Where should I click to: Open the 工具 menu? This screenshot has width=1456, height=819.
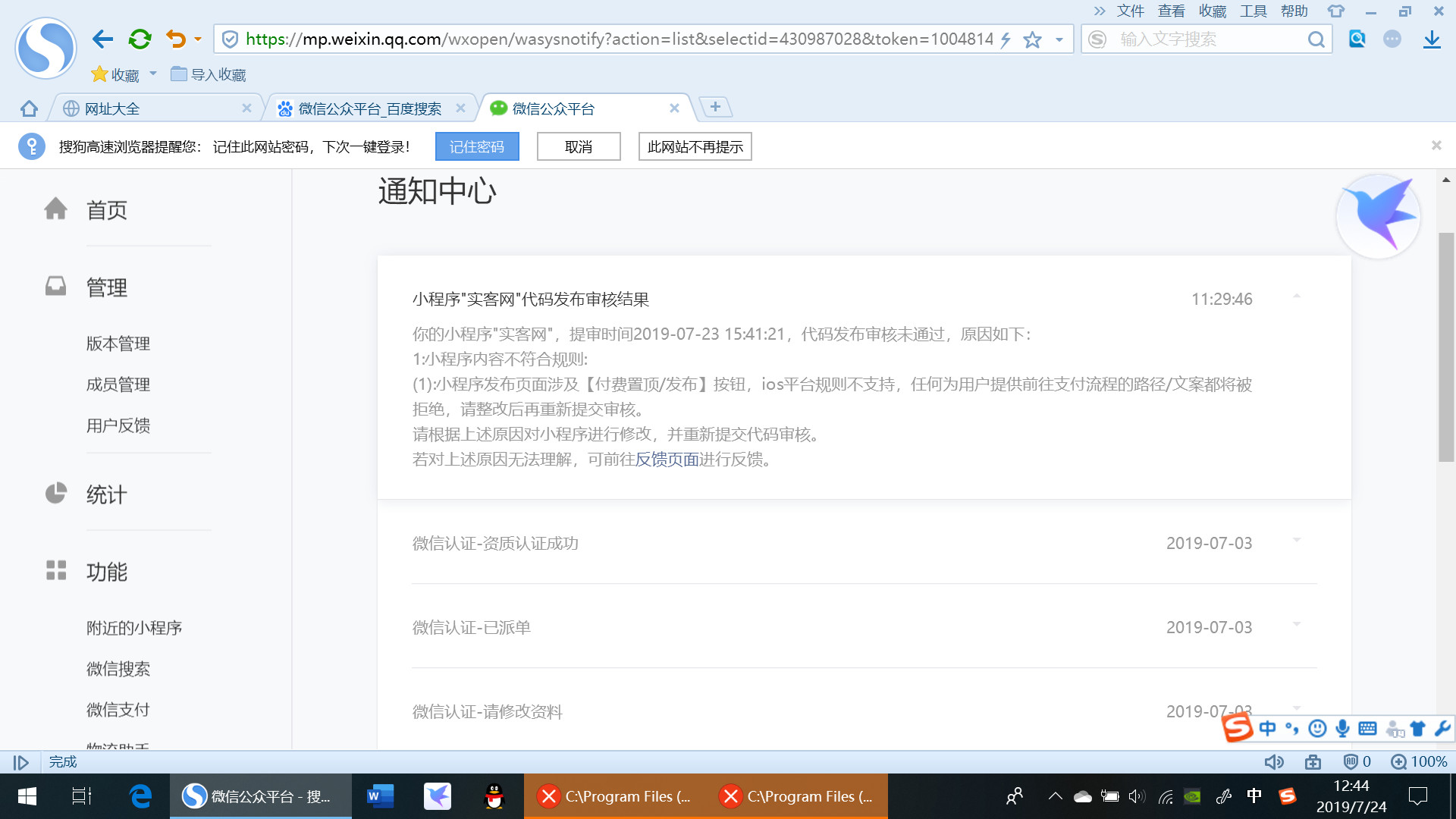click(1253, 11)
